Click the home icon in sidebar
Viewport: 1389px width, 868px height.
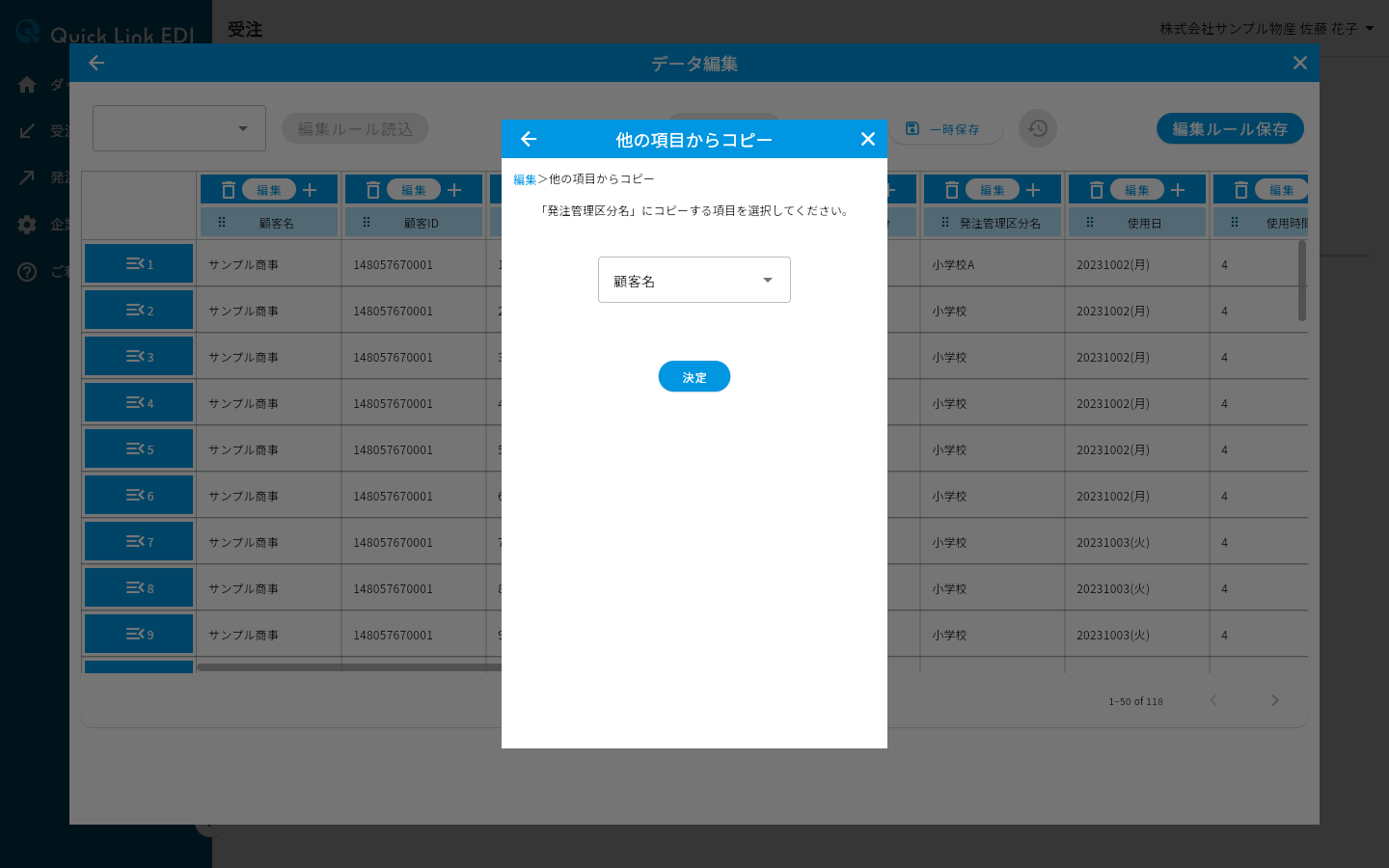(x=27, y=85)
